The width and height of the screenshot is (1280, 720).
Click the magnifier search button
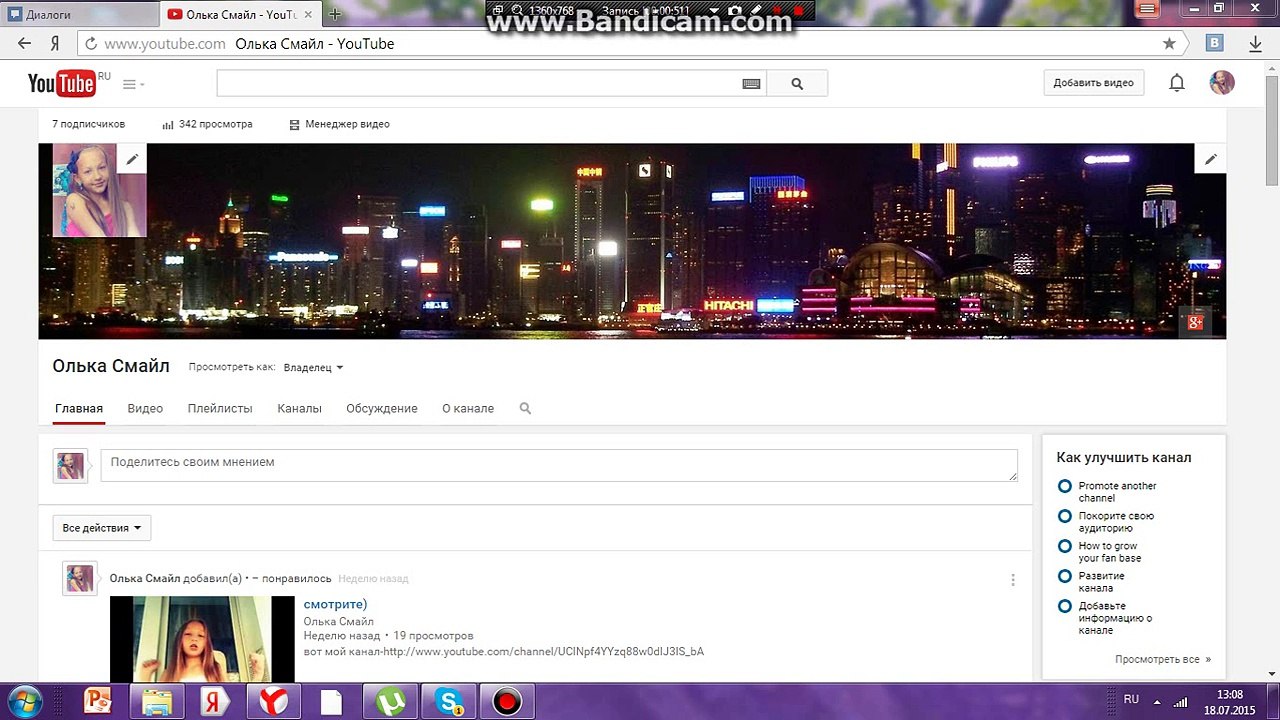797,84
